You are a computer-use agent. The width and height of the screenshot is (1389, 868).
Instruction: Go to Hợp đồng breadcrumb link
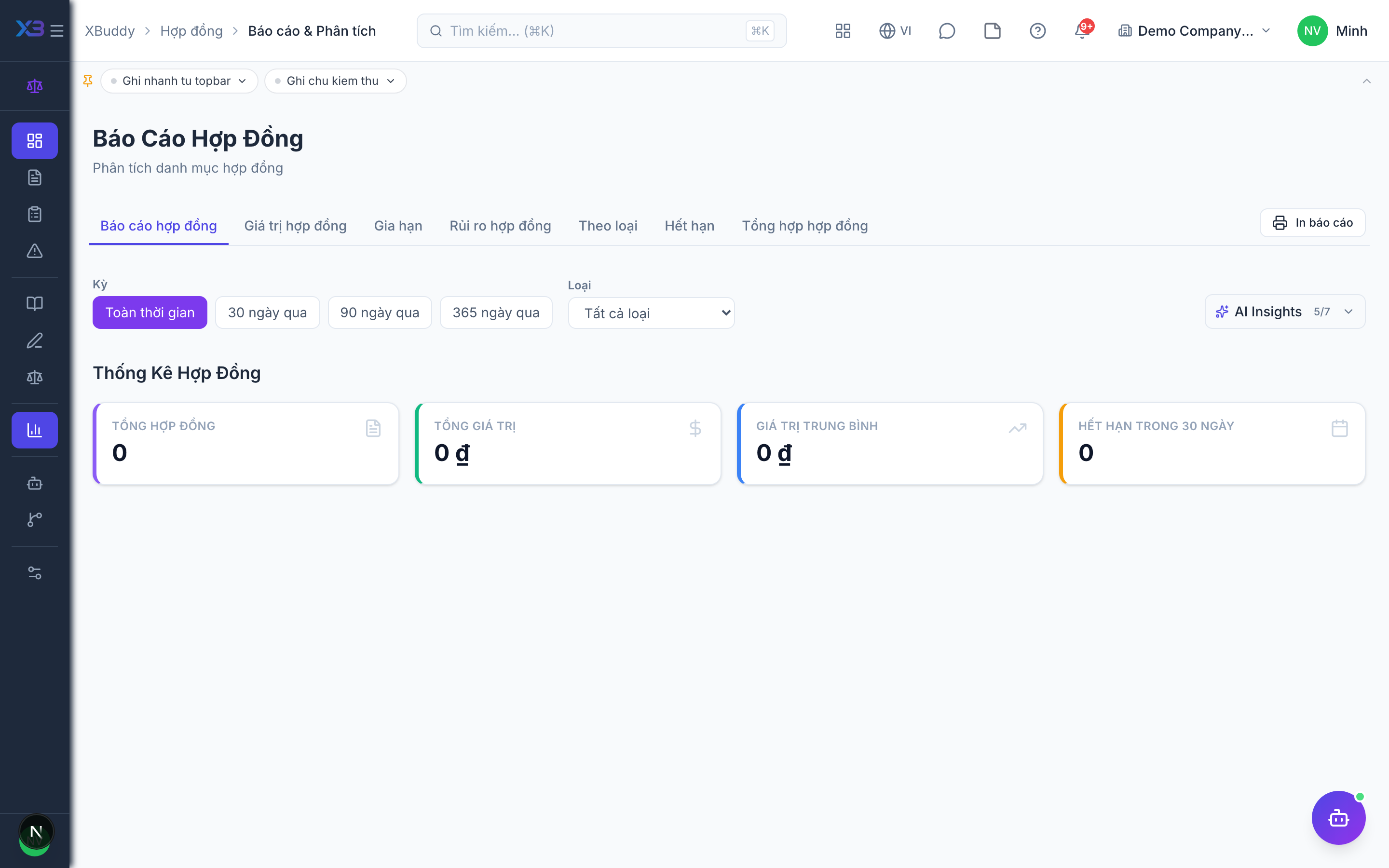pyautogui.click(x=191, y=30)
